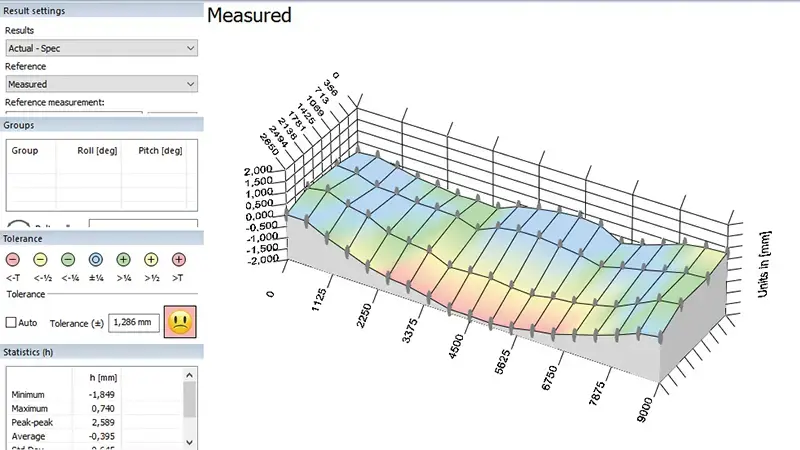The height and width of the screenshot is (450, 800).
Task: Click the red minus <-T tolerance icon
Action: pos(13,259)
